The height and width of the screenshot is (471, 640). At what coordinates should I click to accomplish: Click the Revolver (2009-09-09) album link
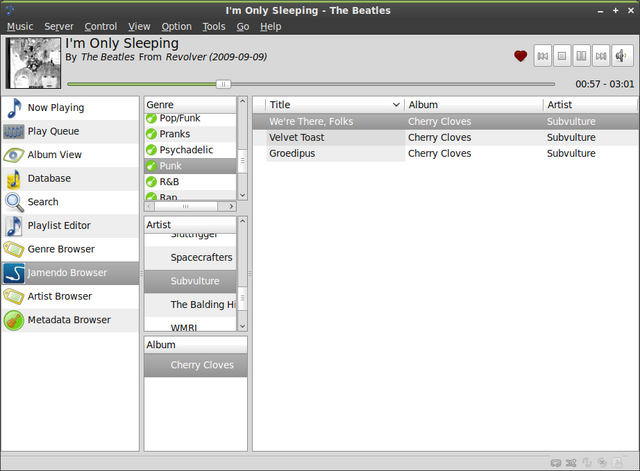click(x=216, y=57)
